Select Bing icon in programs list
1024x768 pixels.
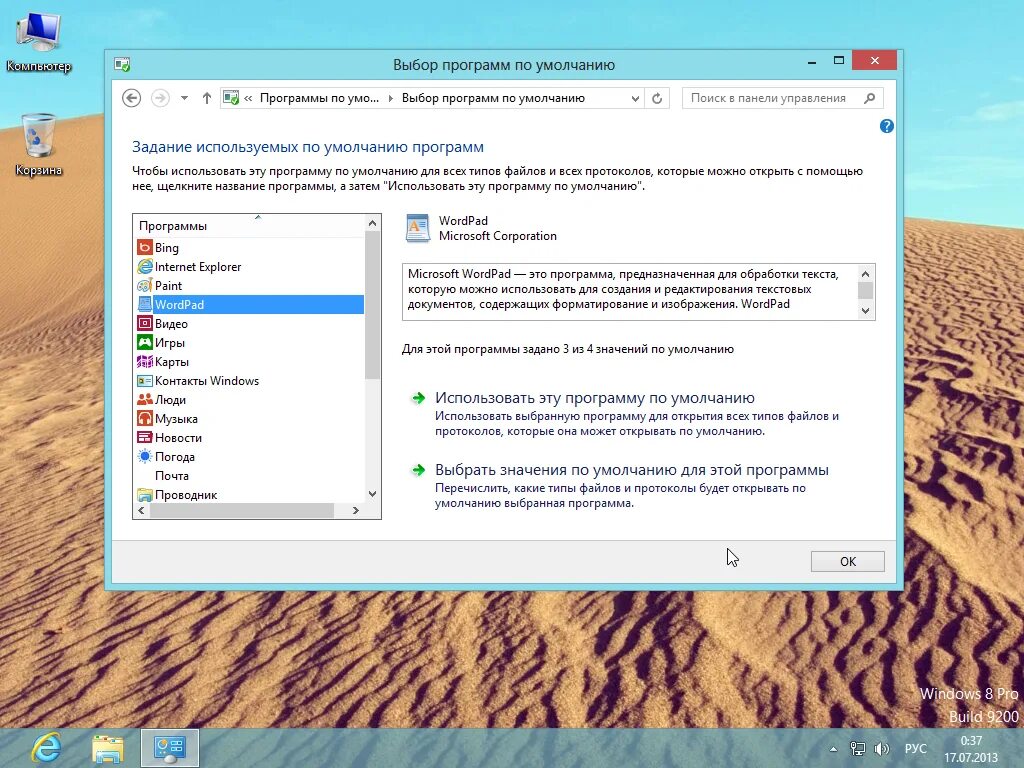coord(144,248)
